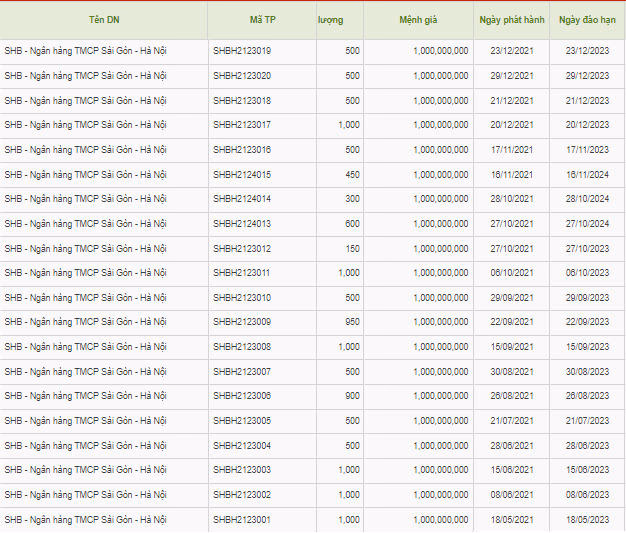Select bond code SHBH2124015

[x=242, y=175]
